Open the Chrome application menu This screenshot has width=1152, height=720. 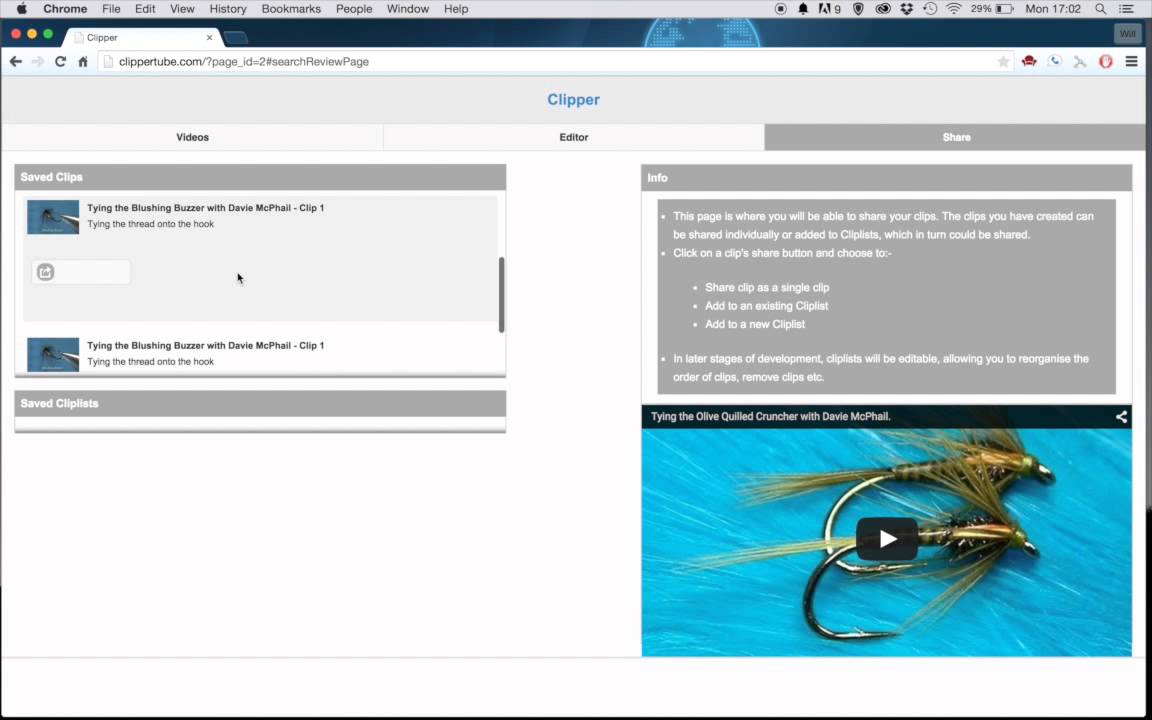(x=65, y=9)
